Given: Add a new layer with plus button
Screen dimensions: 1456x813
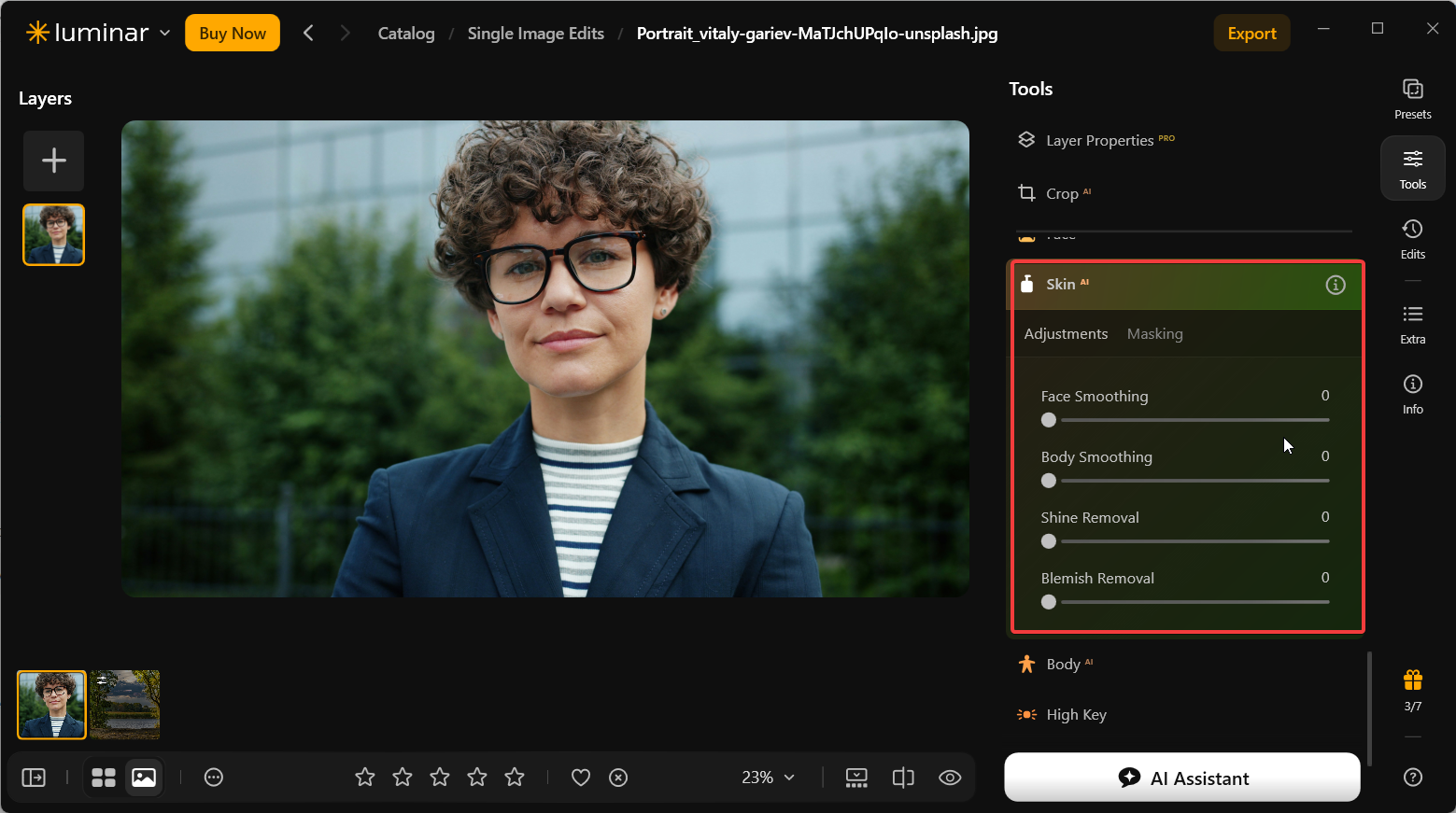Looking at the screenshot, I should [54, 161].
